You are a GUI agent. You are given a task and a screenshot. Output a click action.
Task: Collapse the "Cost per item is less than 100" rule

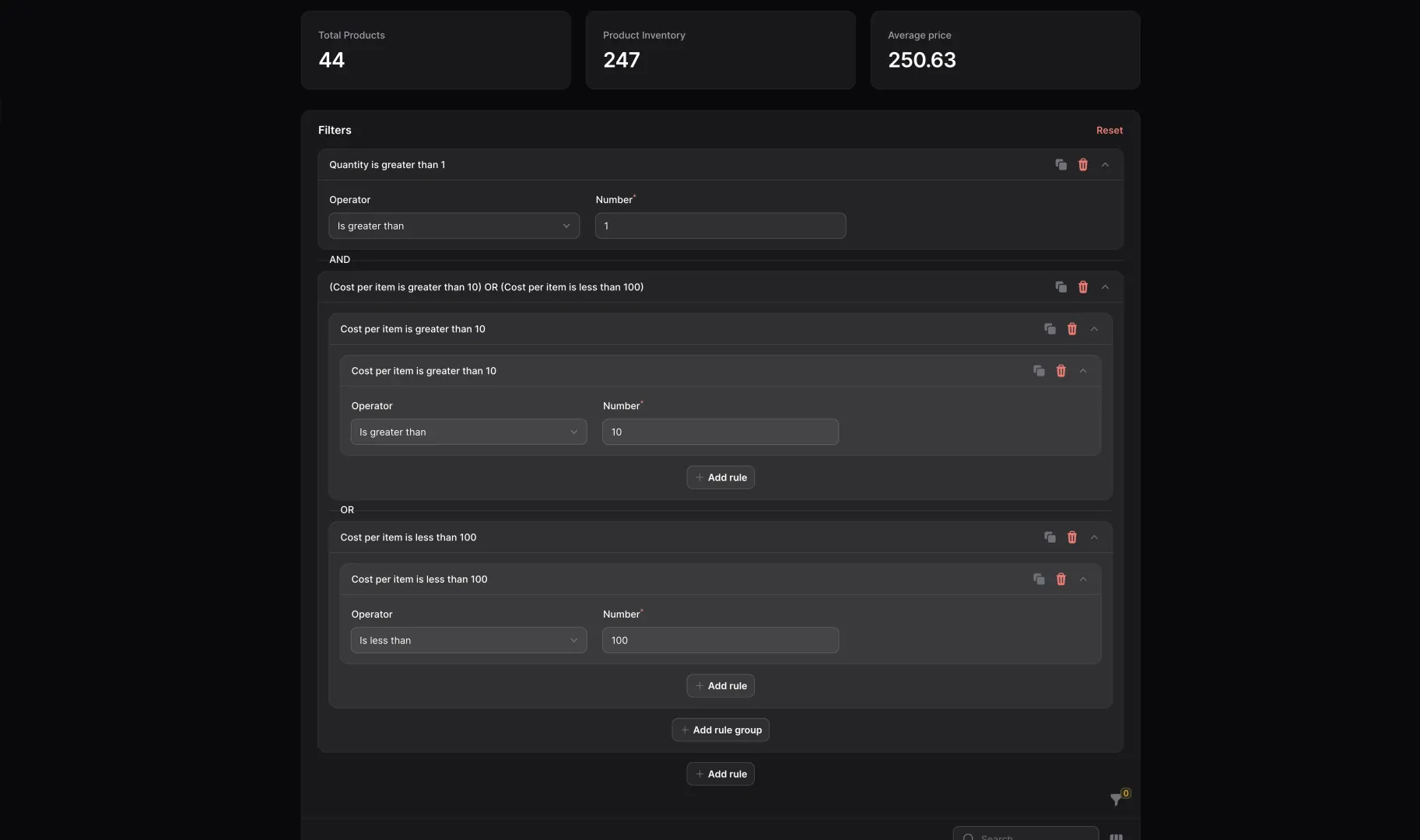coord(1082,579)
